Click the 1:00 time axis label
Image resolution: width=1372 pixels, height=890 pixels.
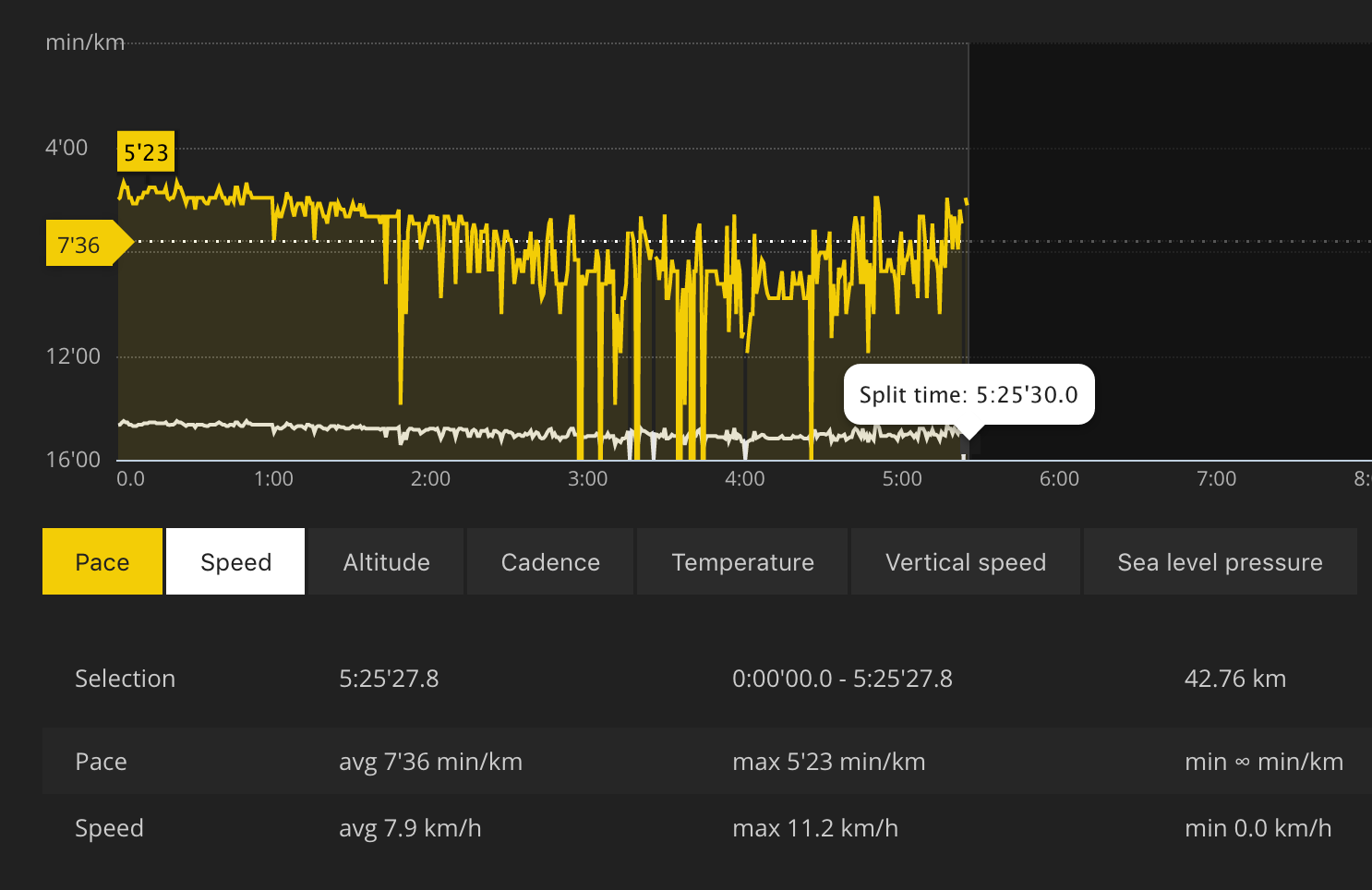(x=273, y=479)
